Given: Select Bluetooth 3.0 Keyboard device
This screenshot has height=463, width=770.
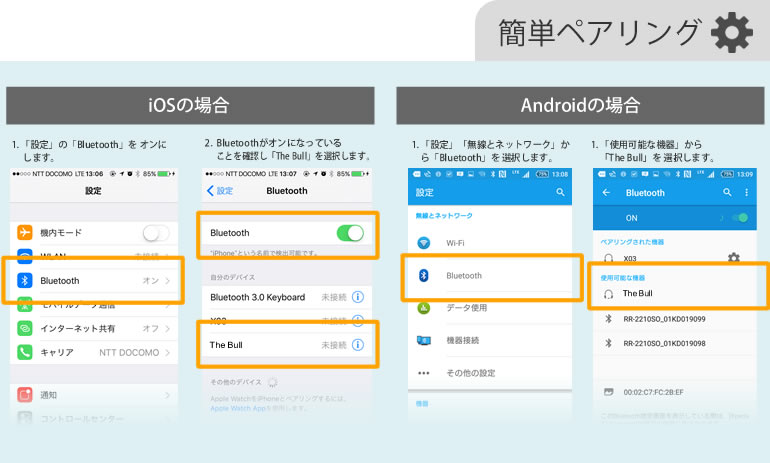Looking at the screenshot, I should [x=287, y=297].
